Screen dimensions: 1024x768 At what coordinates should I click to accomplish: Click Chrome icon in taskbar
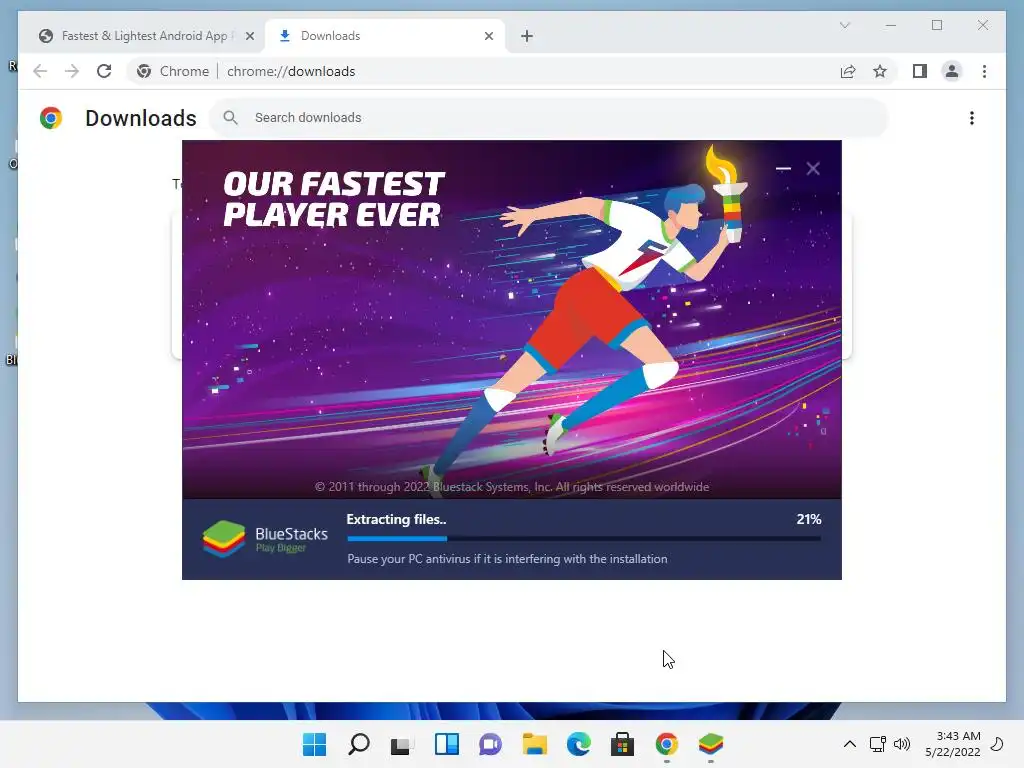coord(666,744)
